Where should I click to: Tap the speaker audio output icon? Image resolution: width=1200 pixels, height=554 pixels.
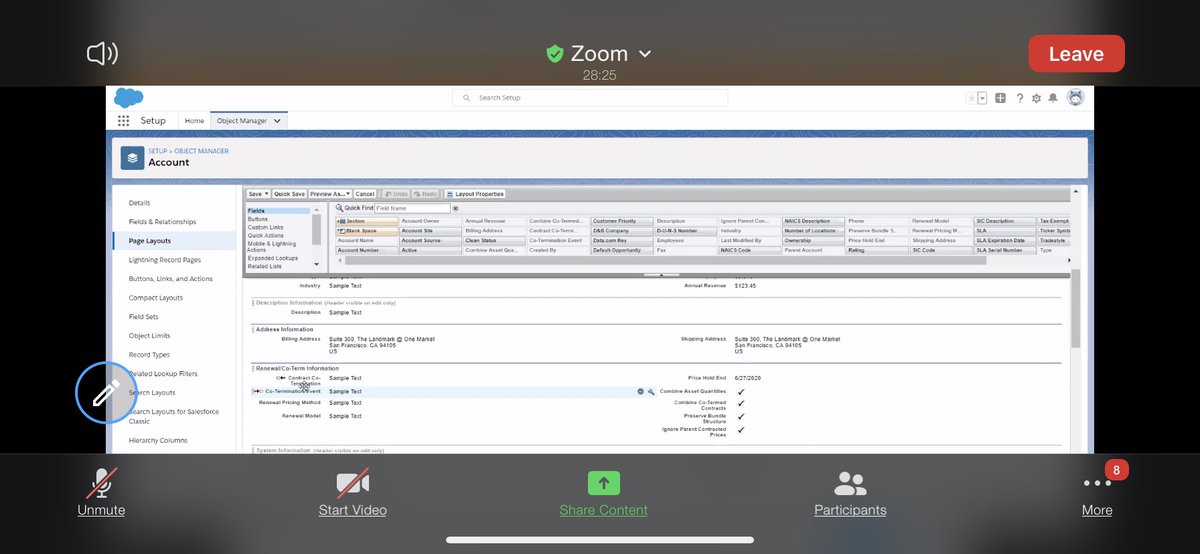[103, 53]
